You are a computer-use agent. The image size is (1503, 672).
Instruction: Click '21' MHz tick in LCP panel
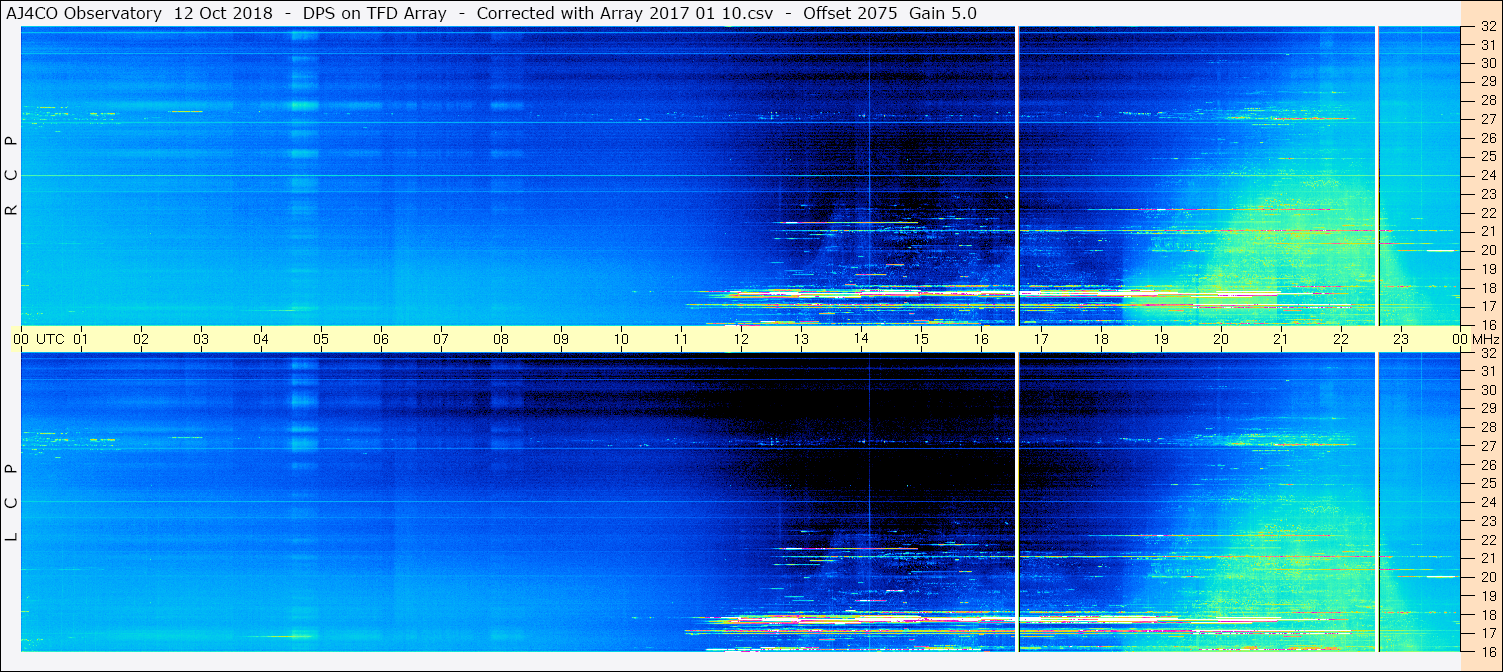pos(1488,558)
